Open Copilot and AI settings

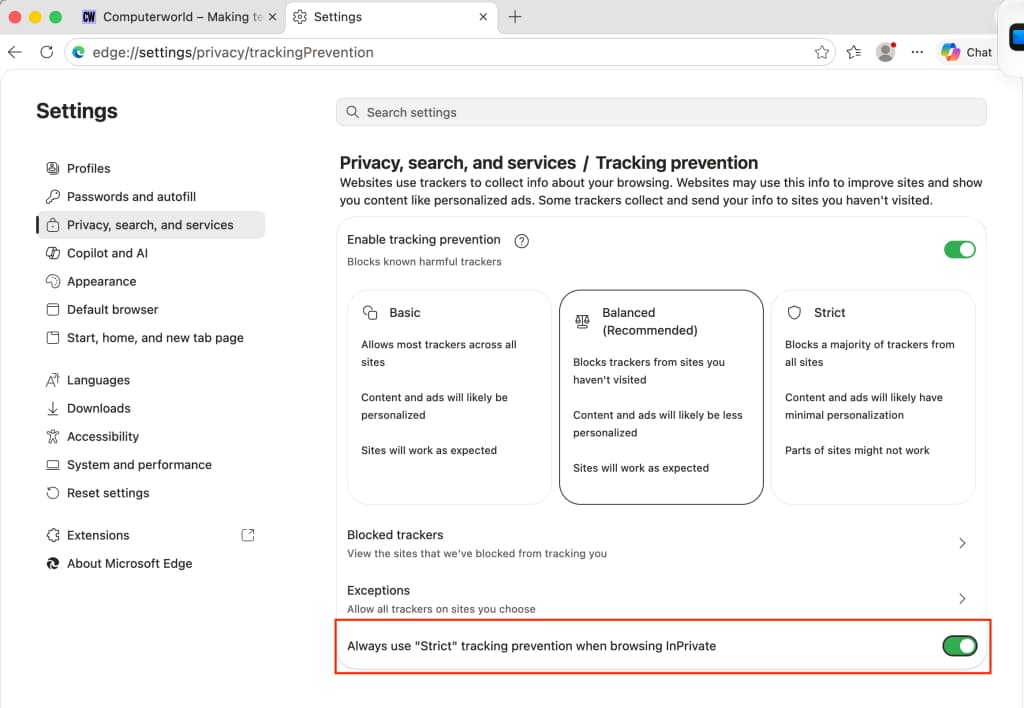[150, 253]
